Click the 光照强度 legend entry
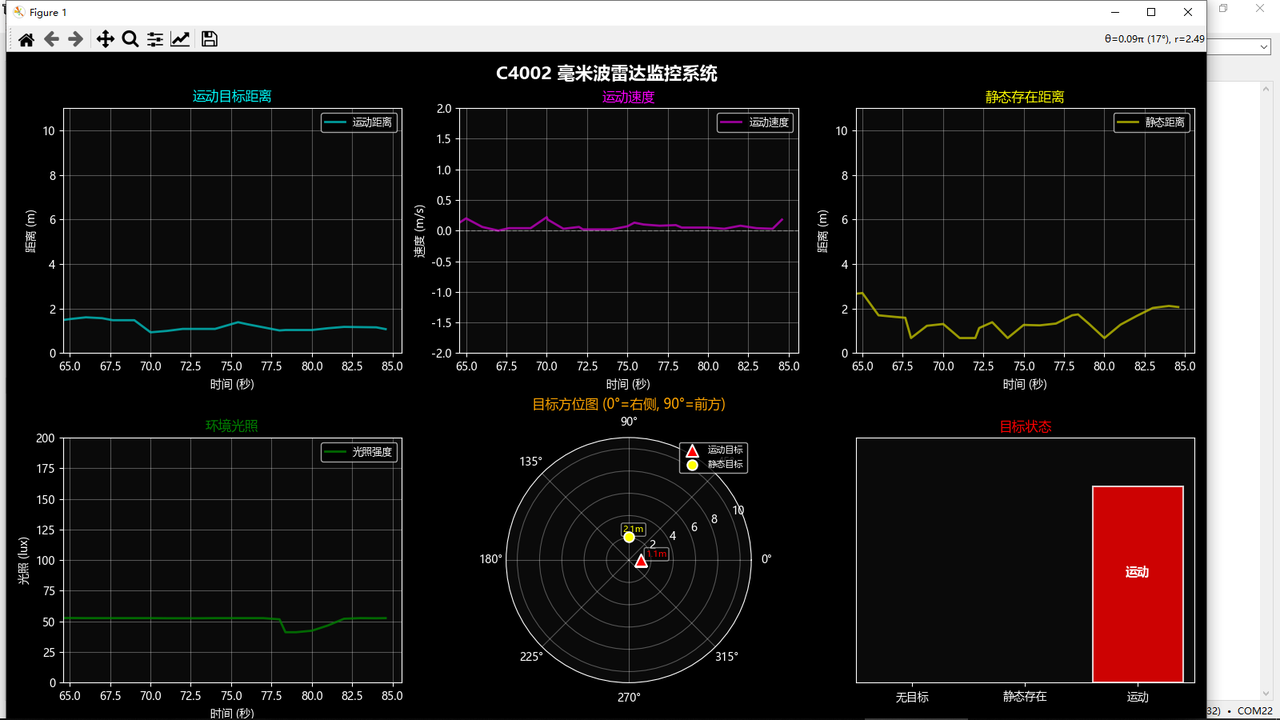 [x=359, y=452]
